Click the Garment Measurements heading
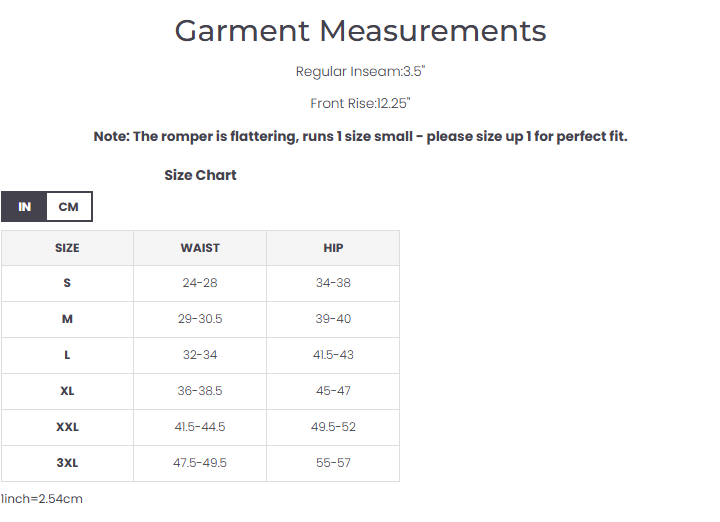Image resolution: width=720 pixels, height=522 pixels. pyautogui.click(x=360, y=31)
